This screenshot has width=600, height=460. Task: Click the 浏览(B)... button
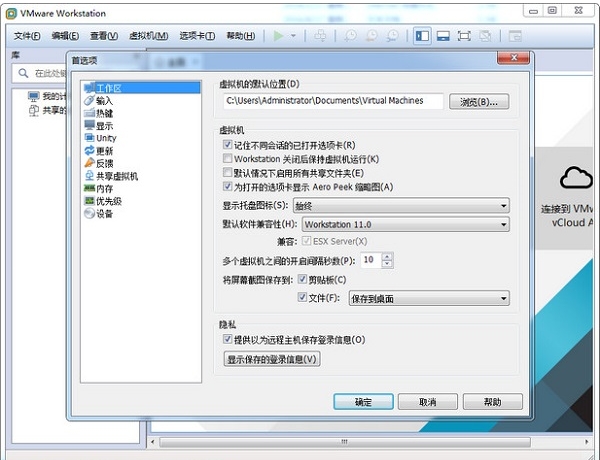(479, 102)
